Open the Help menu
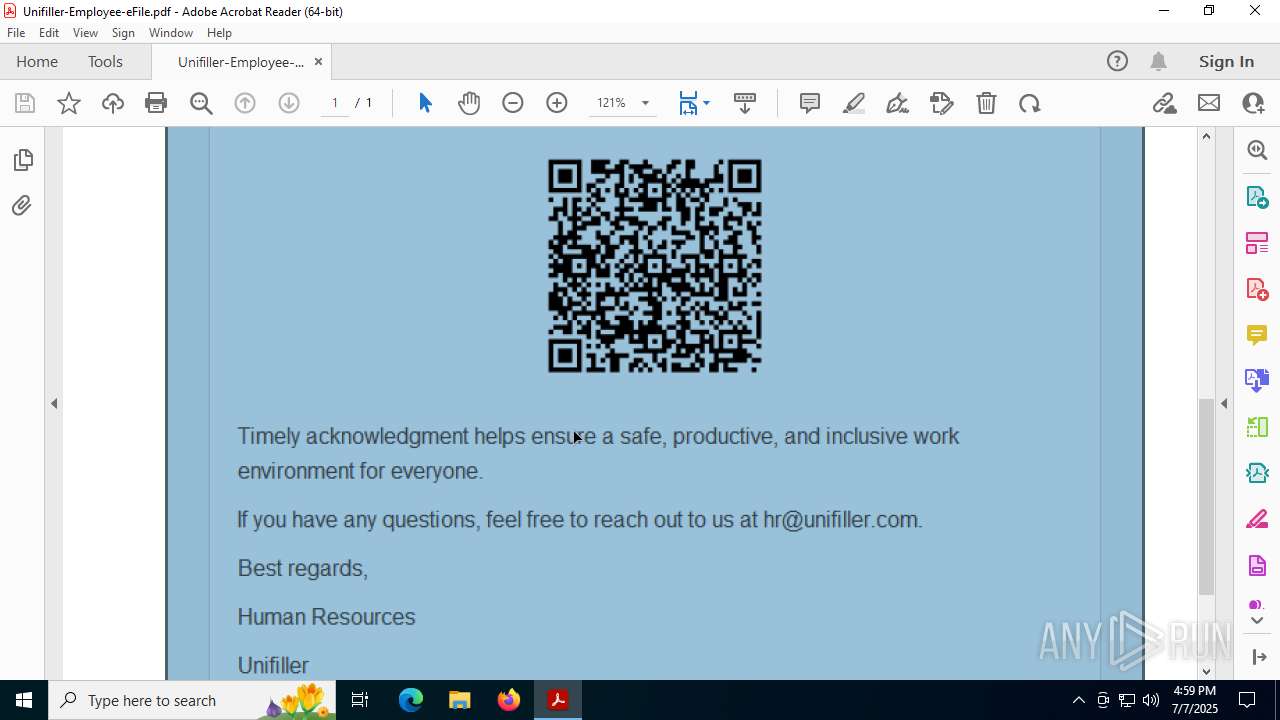 (x=219, y=33)
